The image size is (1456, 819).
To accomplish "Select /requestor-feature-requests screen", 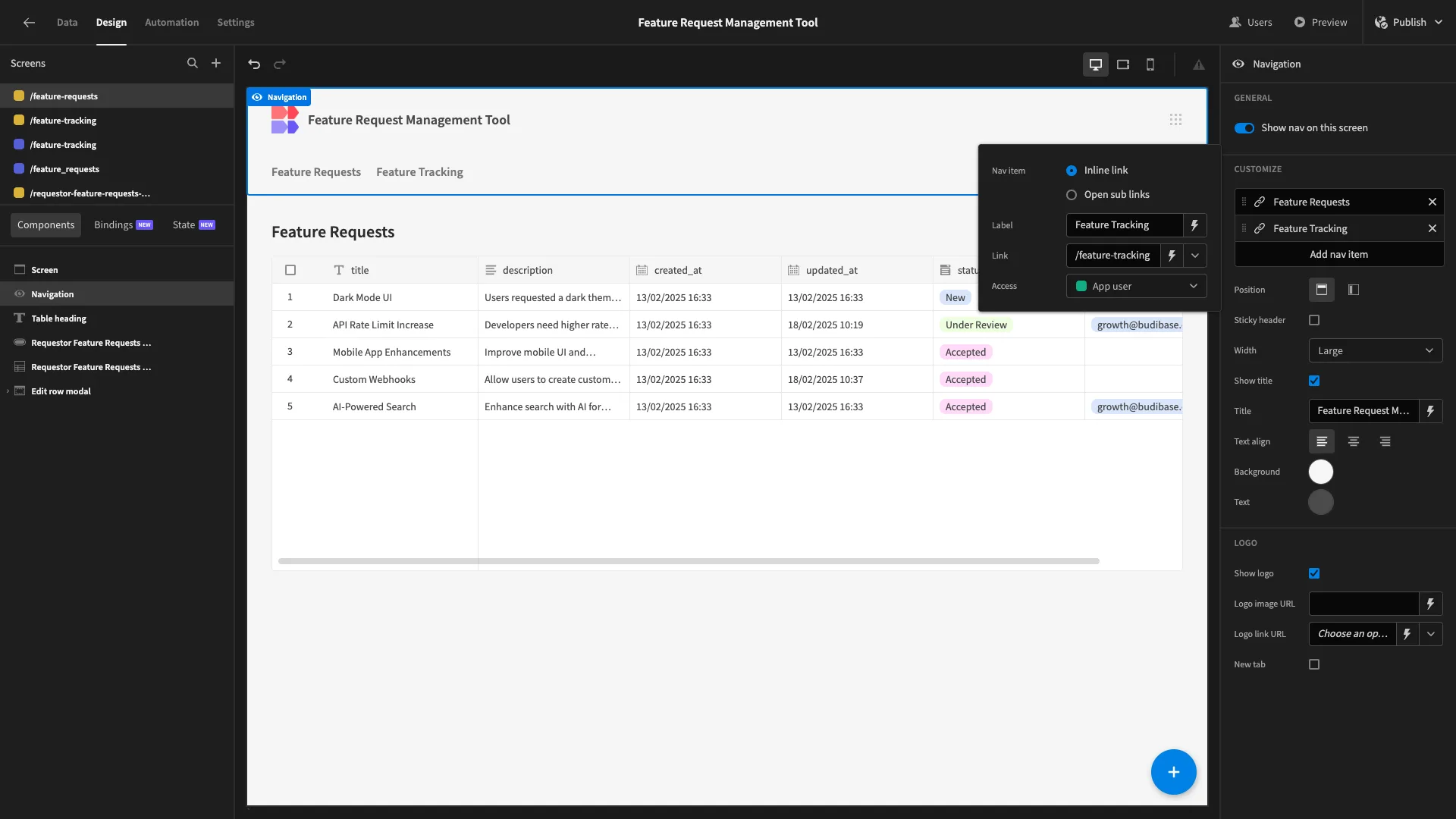I will pyautogui.click(x=117, y=193).
